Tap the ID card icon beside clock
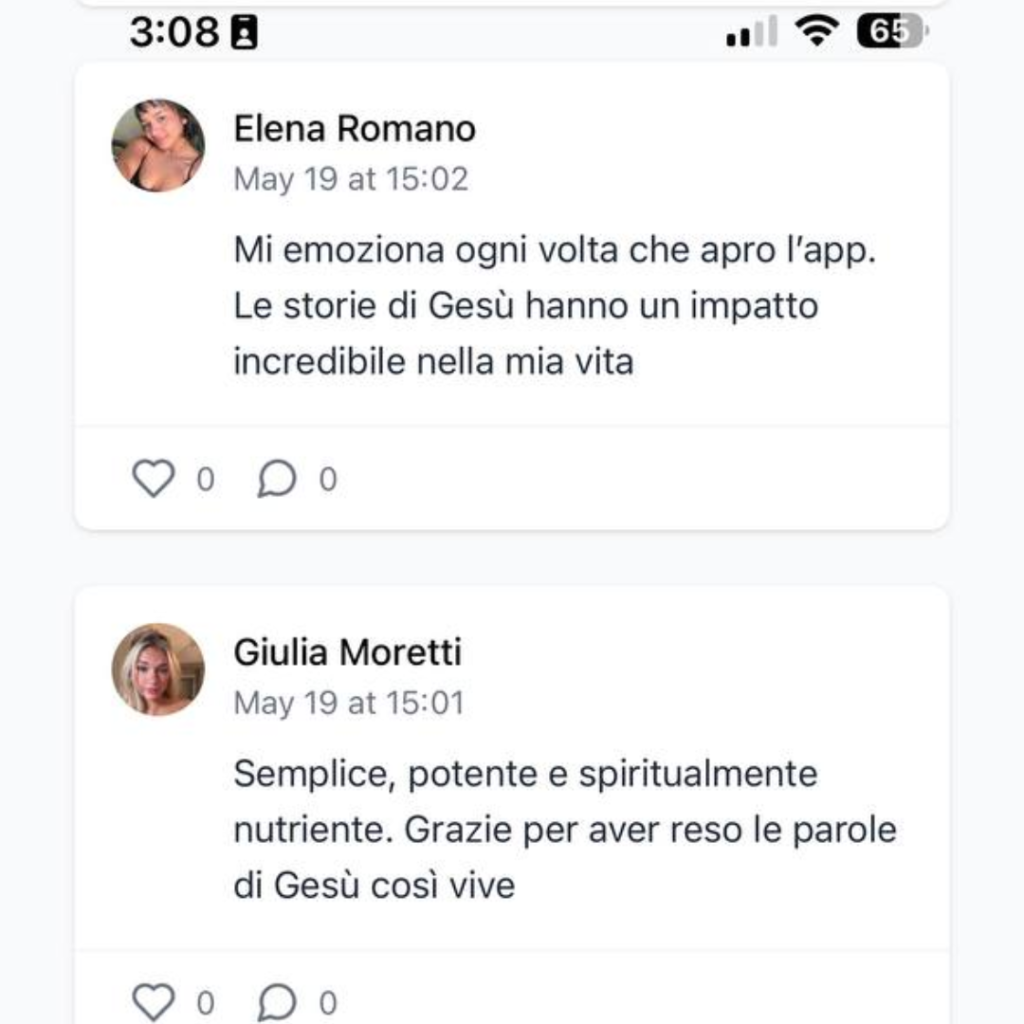The image size is (1024, 1024). [x=244, y=34]
